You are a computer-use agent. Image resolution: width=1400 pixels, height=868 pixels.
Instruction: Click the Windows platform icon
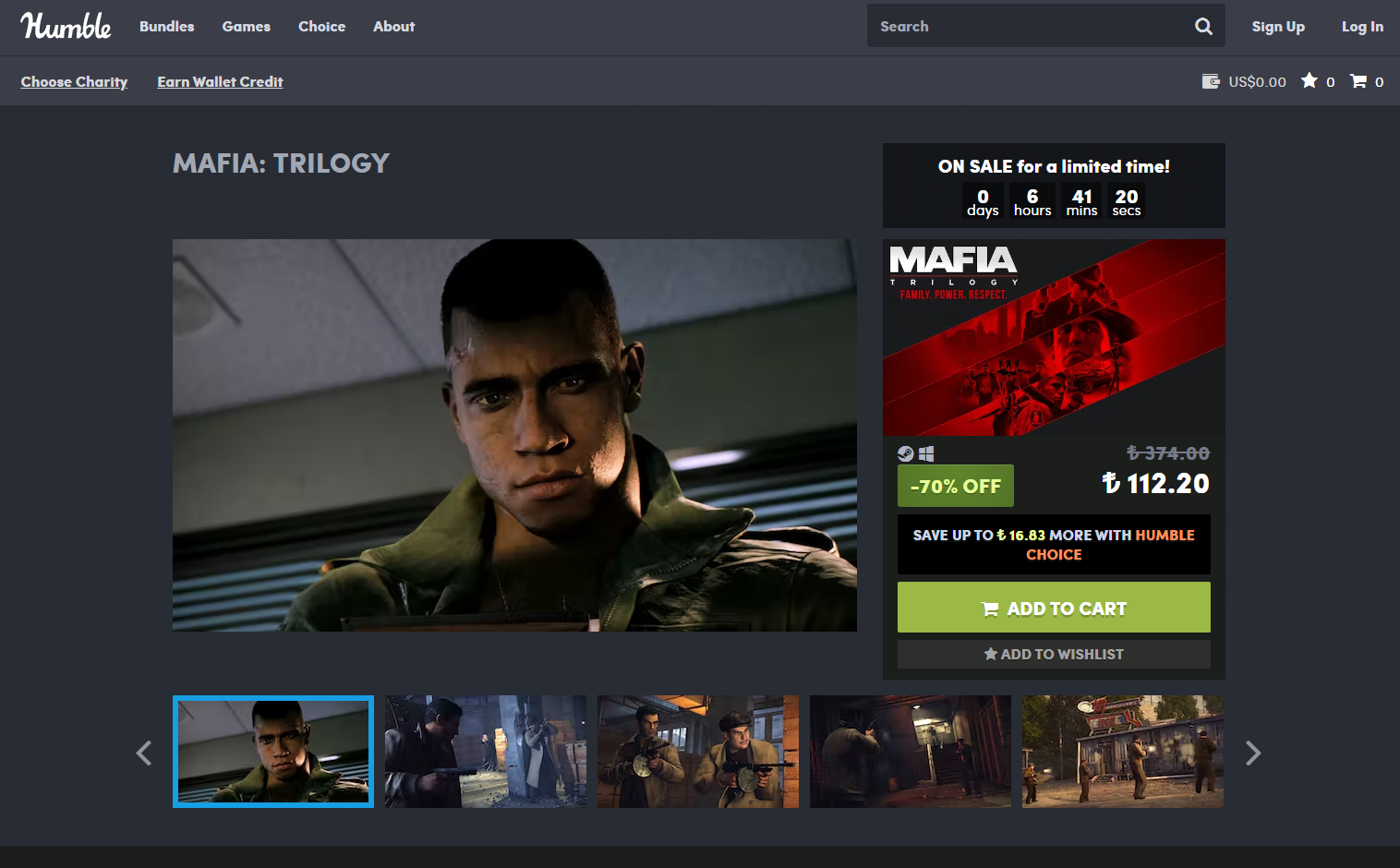point(926,453)
